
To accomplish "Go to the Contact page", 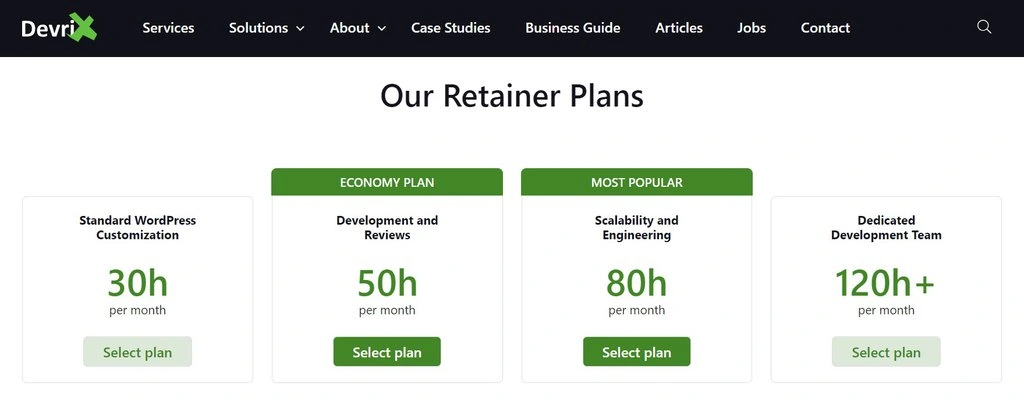I will [825, 28].
